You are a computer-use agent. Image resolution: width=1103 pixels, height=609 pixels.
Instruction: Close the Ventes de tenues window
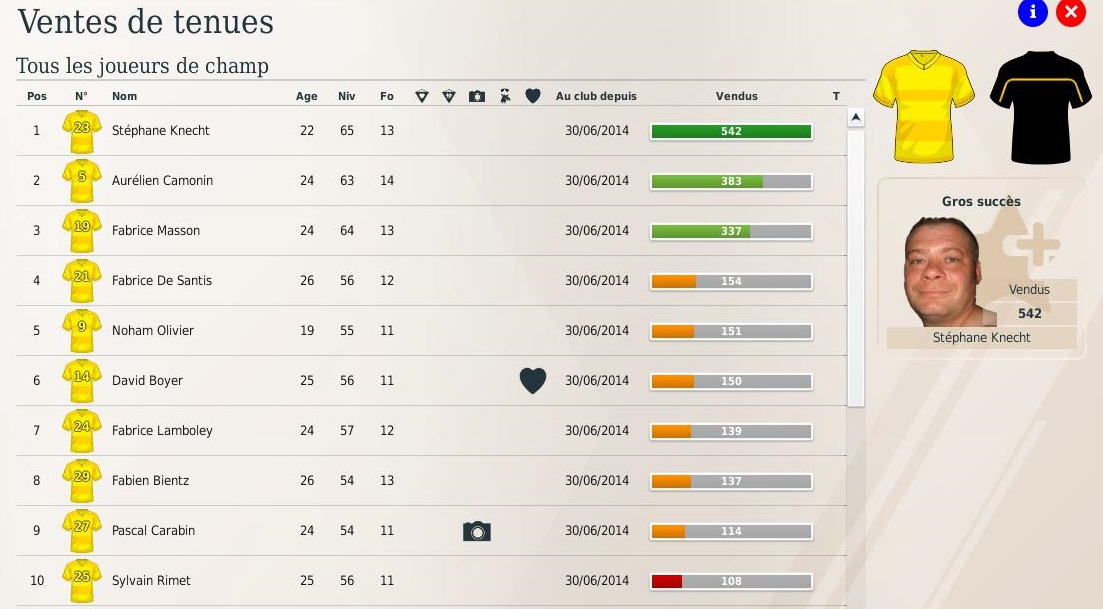[1071, 12]
